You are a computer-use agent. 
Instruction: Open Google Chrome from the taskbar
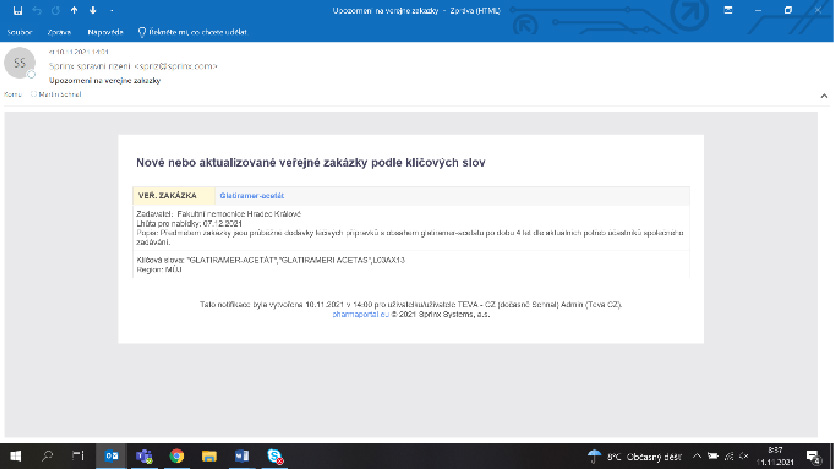coord(177,456)
